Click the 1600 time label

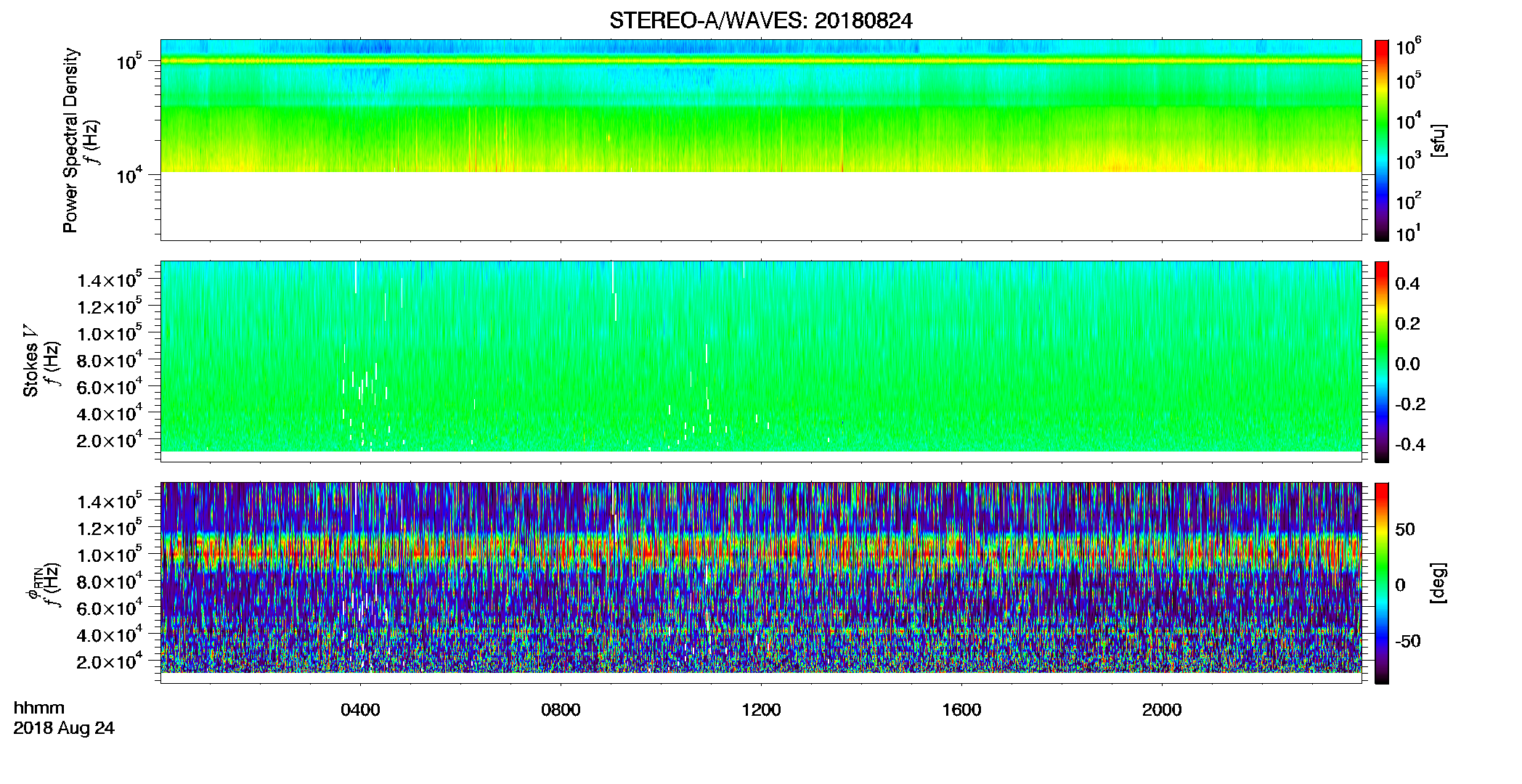click(x=961, y=710)
